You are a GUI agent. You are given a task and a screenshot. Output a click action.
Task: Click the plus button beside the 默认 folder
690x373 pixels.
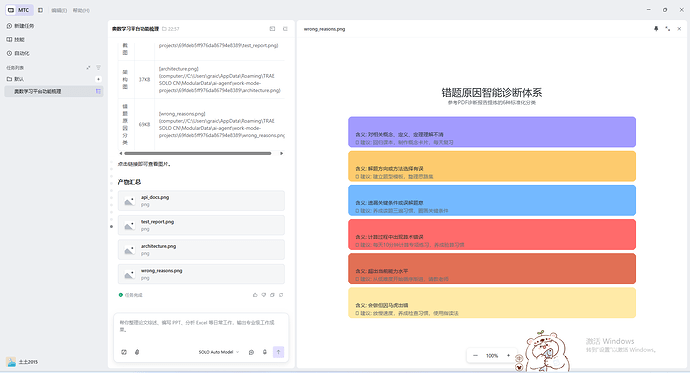click(99, 79)
